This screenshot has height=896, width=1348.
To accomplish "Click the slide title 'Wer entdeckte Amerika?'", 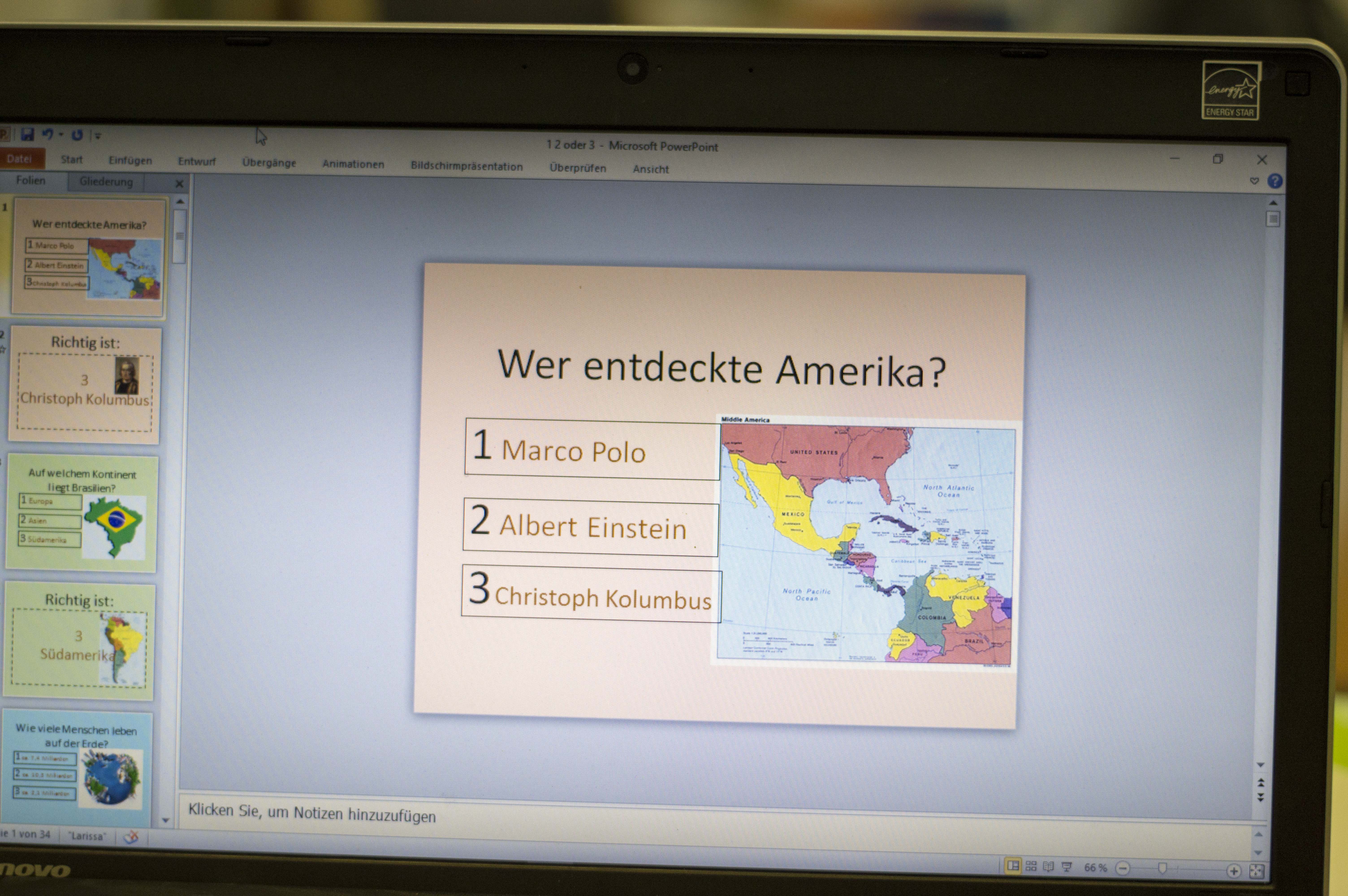I will point(722,368).
